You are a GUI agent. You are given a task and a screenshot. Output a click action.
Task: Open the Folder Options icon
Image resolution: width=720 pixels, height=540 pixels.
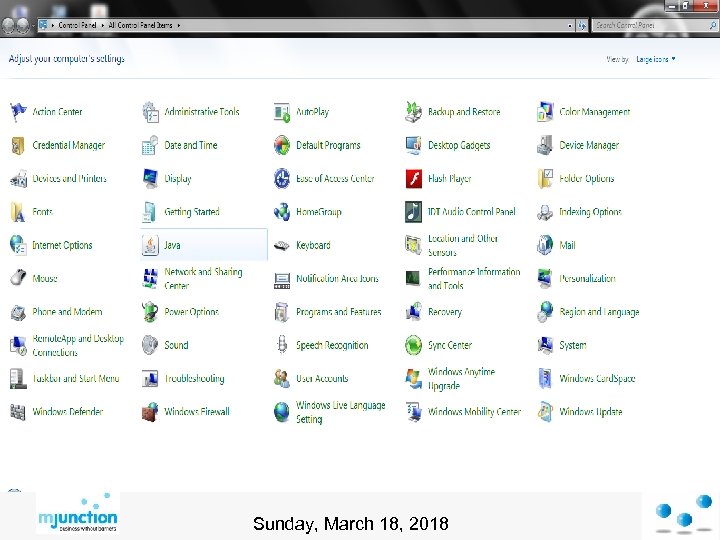pos(545,179)
